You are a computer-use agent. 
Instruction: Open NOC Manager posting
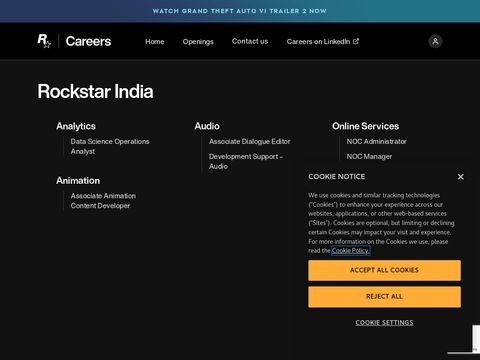(369, 156)
